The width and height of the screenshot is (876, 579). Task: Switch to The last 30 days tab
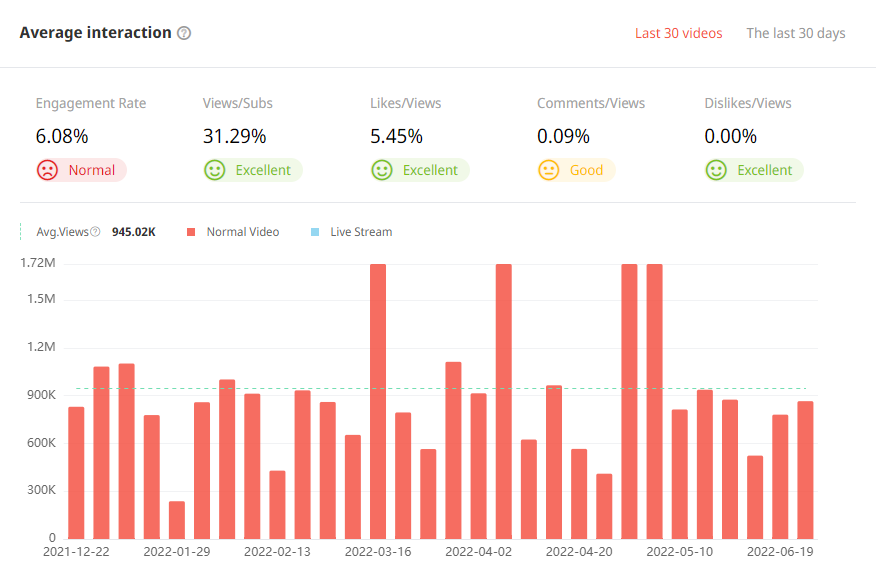tap(795, 33)
